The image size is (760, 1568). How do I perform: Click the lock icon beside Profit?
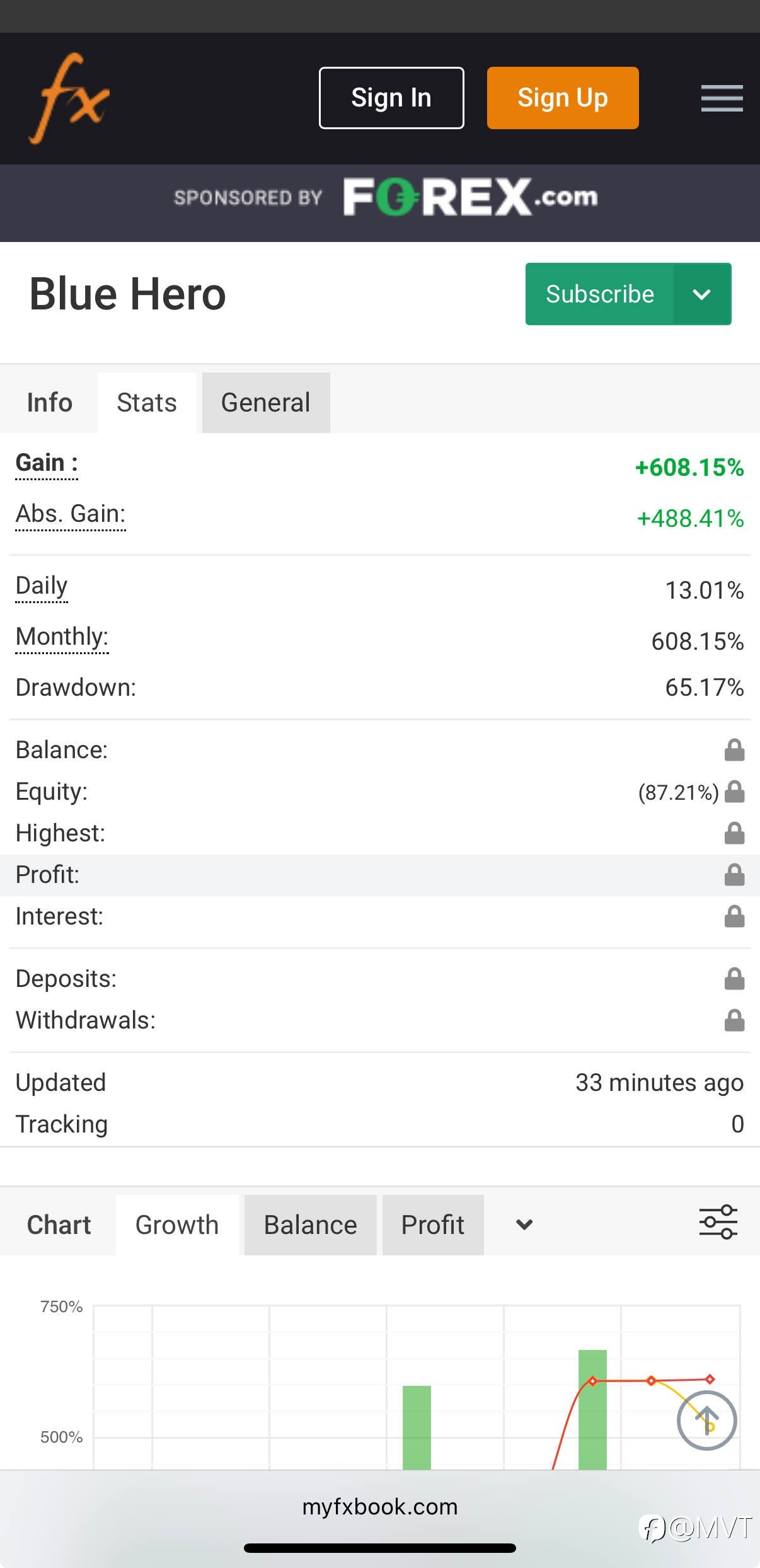point(734,875)
